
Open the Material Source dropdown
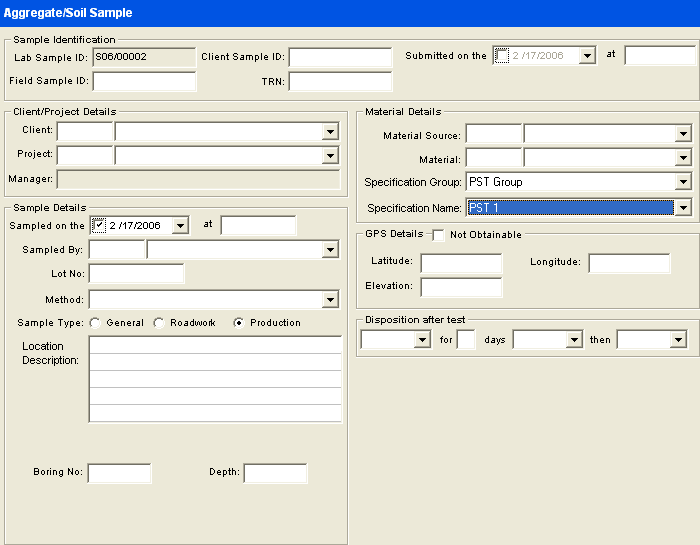pos(683,134)
